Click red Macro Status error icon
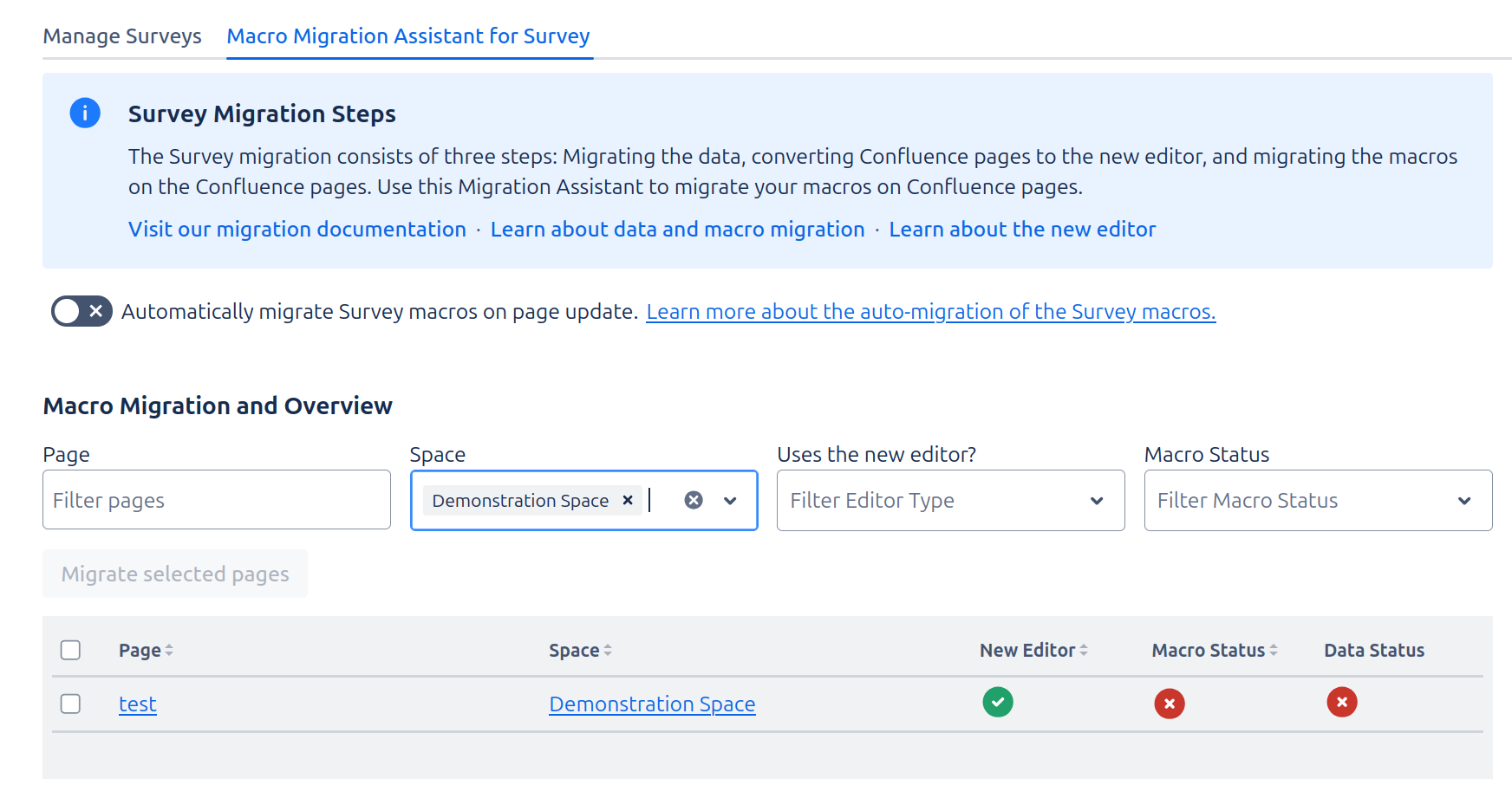 tap(1169, 704)
